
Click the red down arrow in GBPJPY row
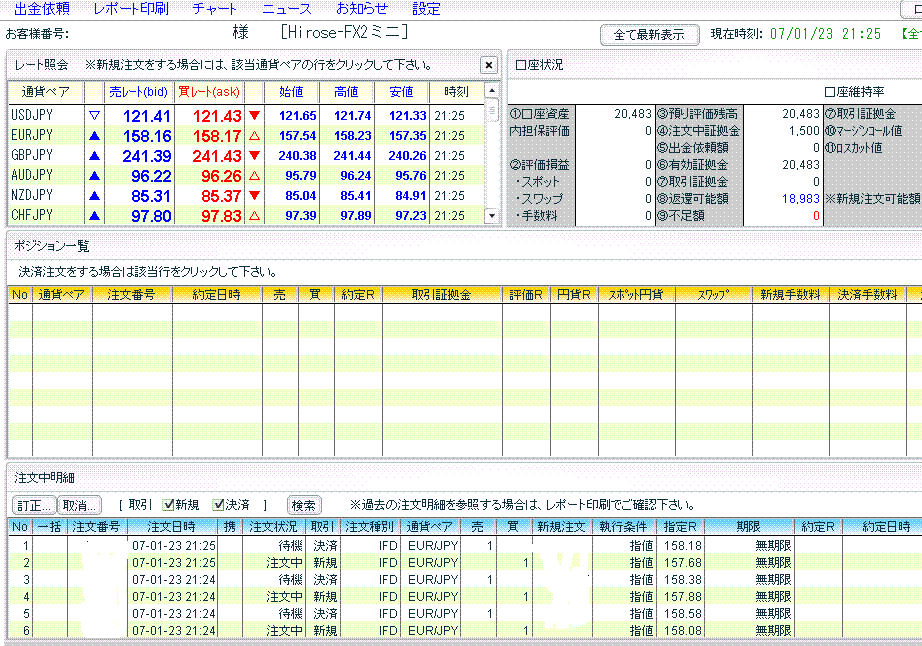point(254,156)
